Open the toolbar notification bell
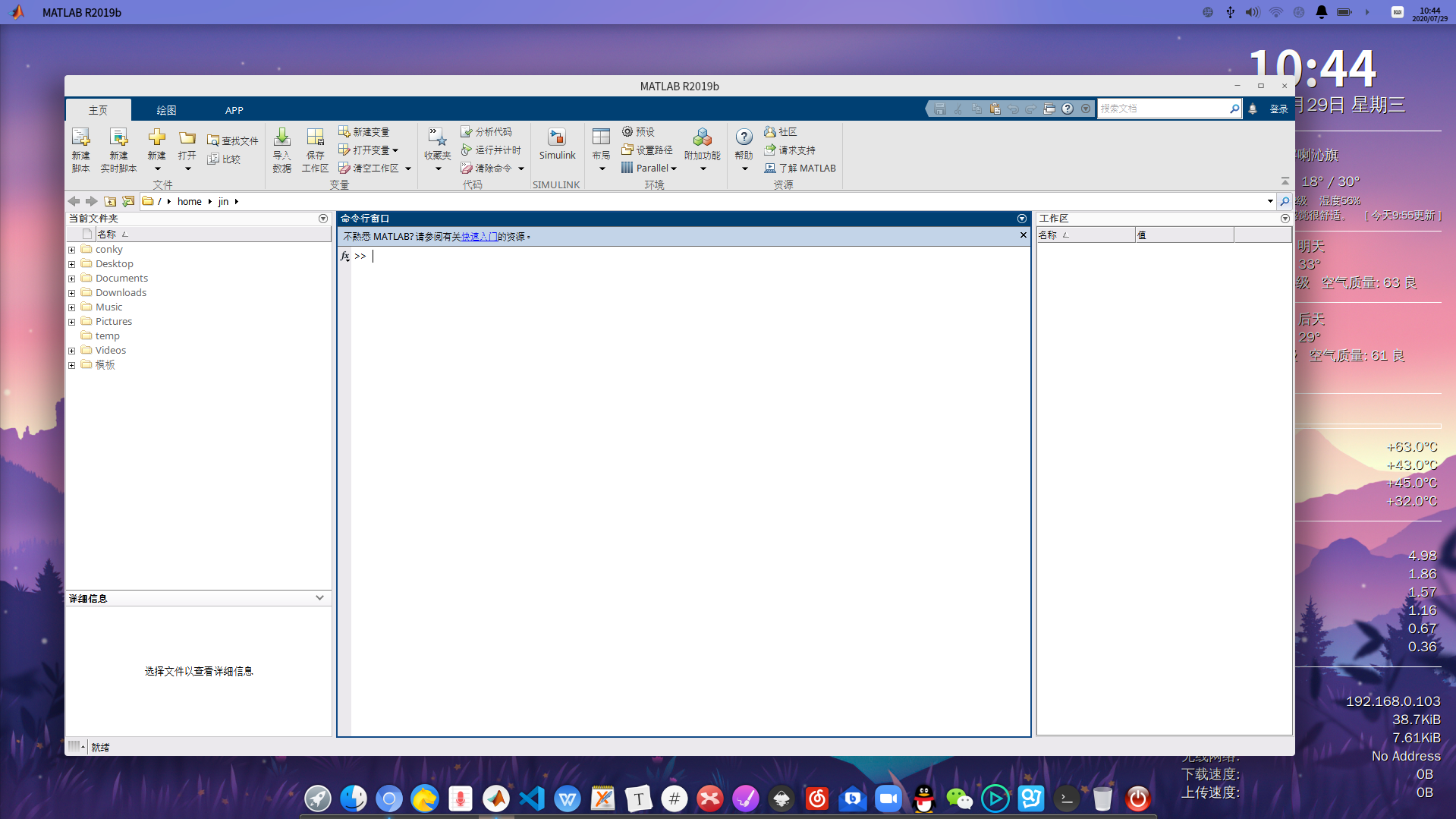The width and height of the screenshot is (1456, 819). click(x=1253, y=109)
